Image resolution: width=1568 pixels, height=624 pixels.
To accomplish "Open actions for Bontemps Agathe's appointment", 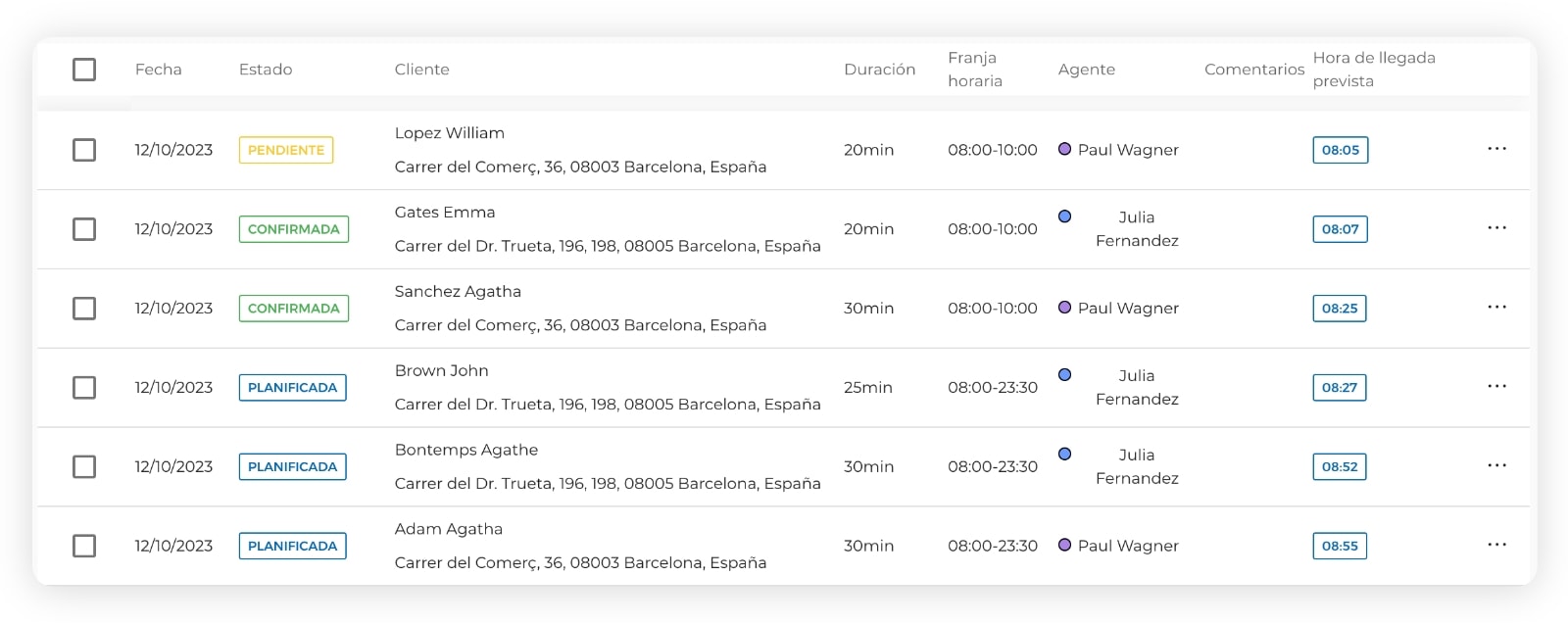I will pyautogui.click(x=1496, y=466).
